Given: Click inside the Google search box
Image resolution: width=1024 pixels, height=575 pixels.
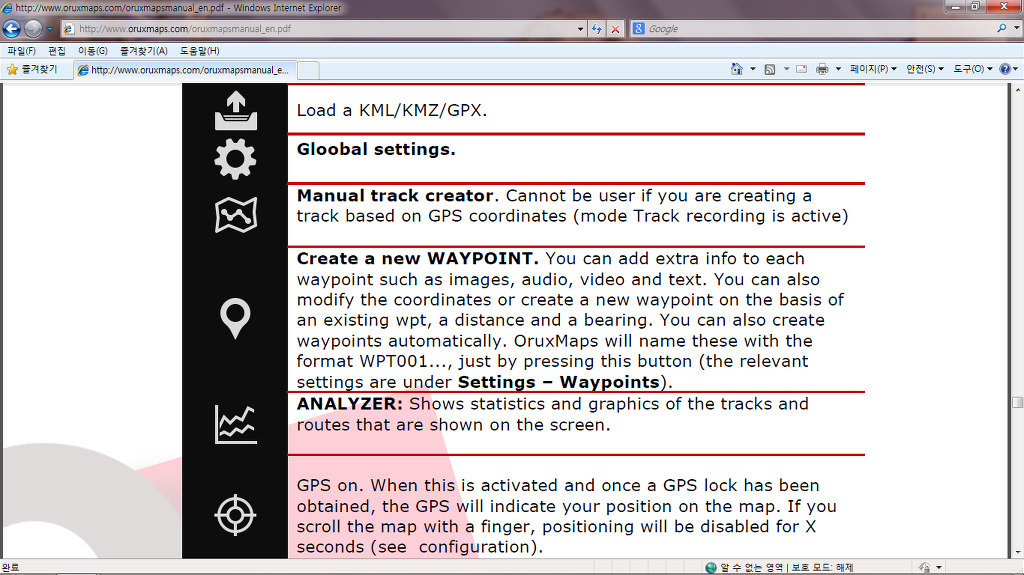Looking at the screenshot, I should click(x=820, y=29).
